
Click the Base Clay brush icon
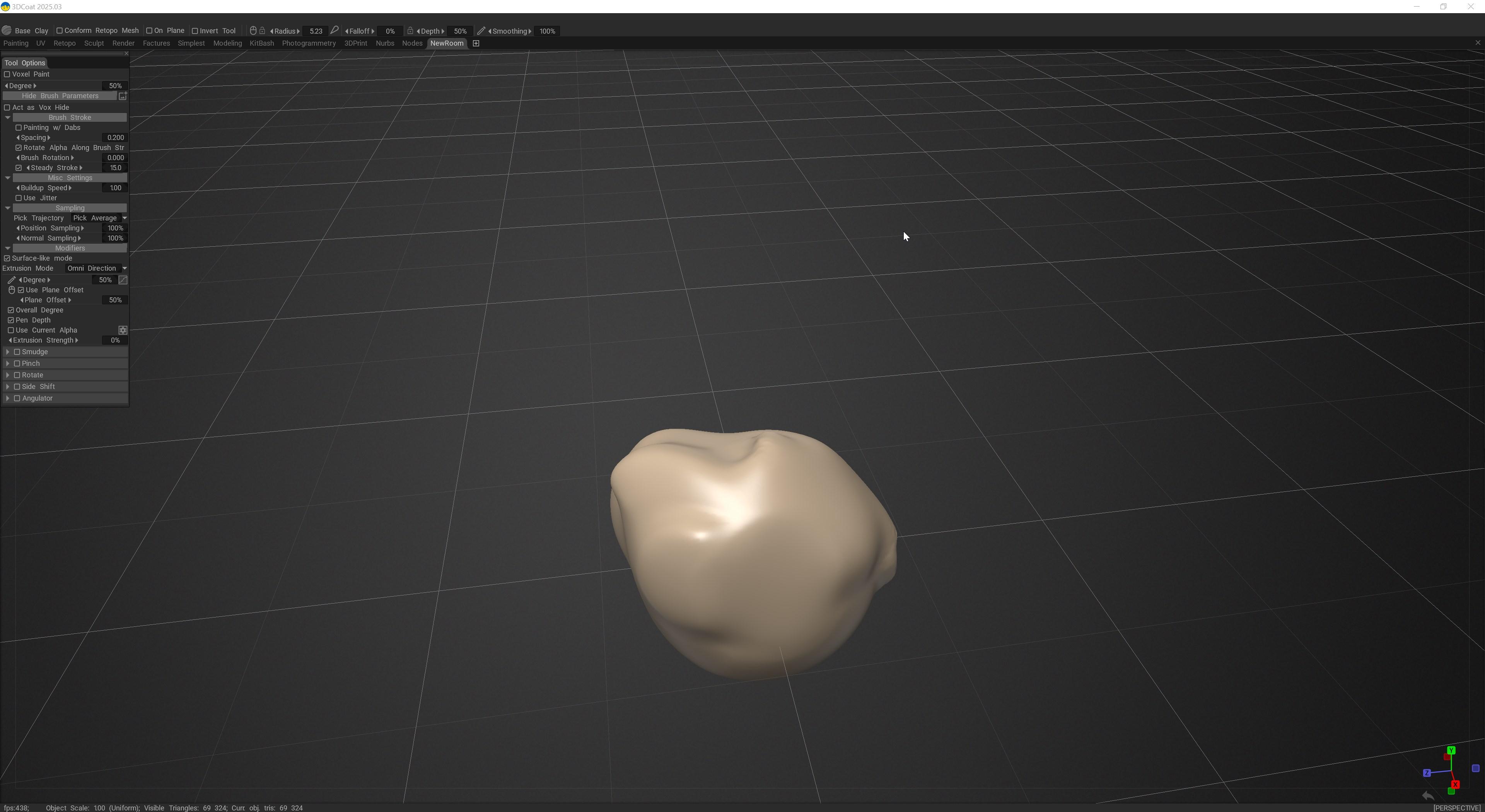coord(7,31)
